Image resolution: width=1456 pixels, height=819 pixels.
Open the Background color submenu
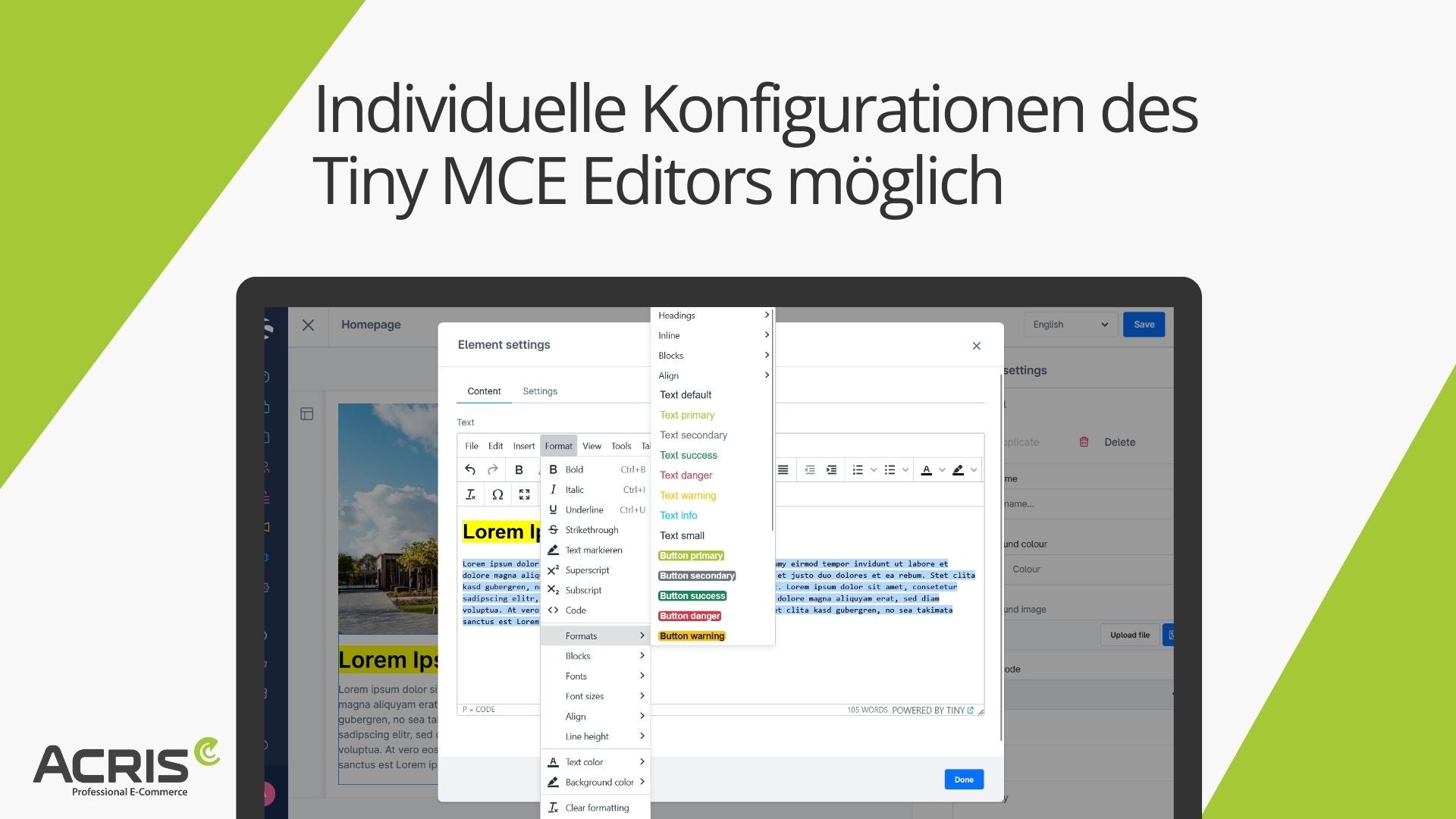595,783
